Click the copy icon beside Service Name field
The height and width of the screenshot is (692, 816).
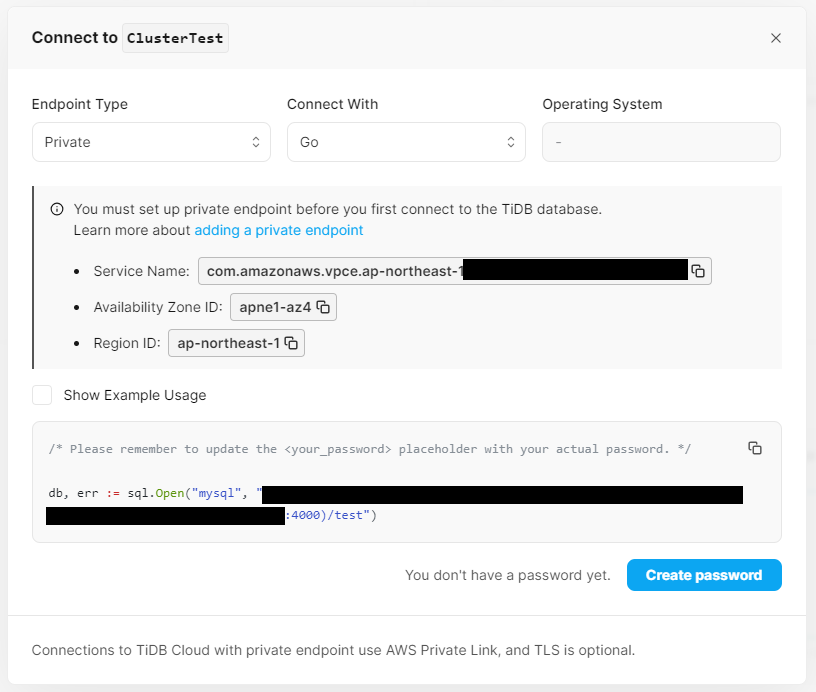tap(698, 270)
